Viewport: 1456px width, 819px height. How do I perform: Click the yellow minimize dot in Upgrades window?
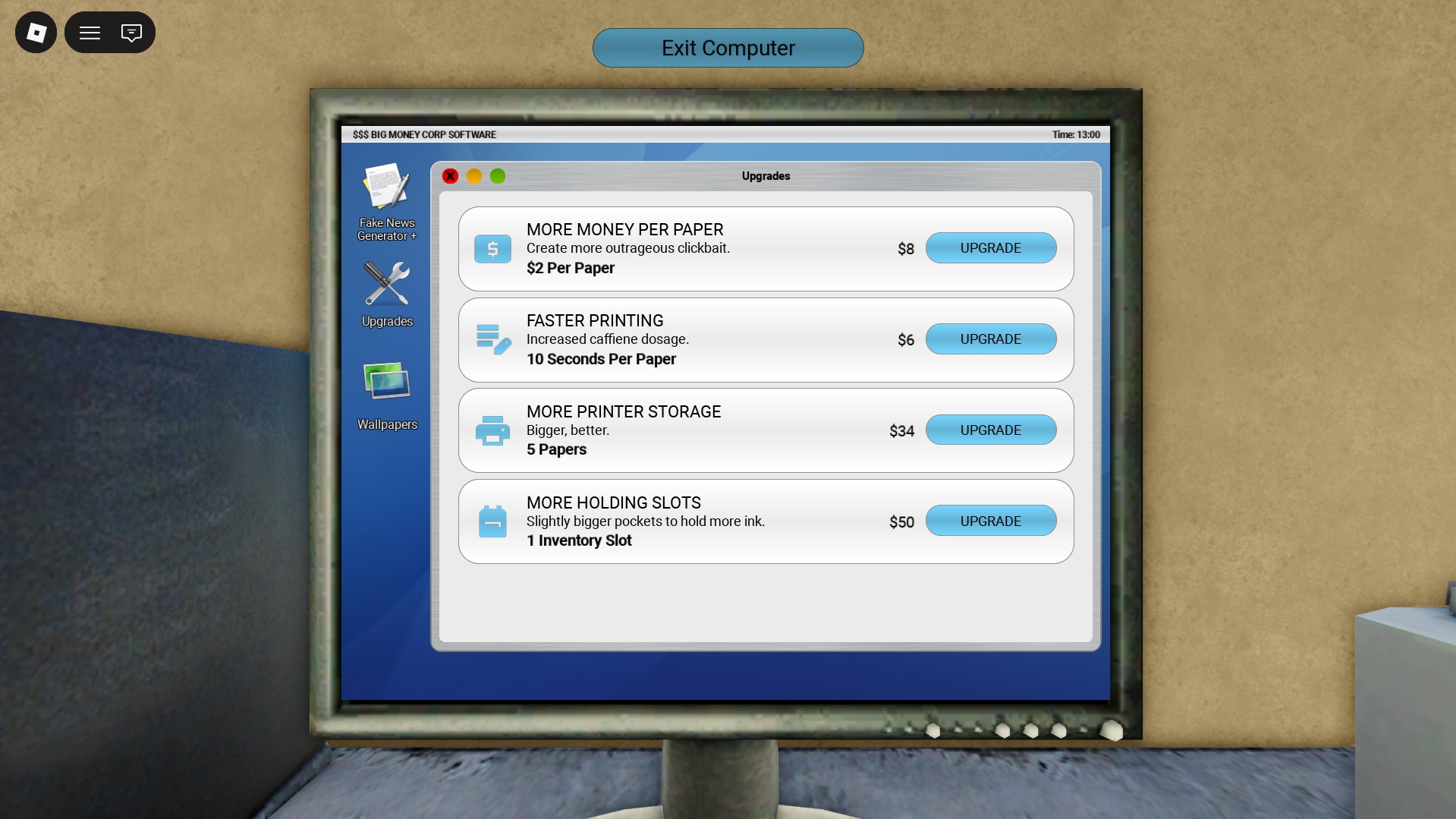[474, 176]
